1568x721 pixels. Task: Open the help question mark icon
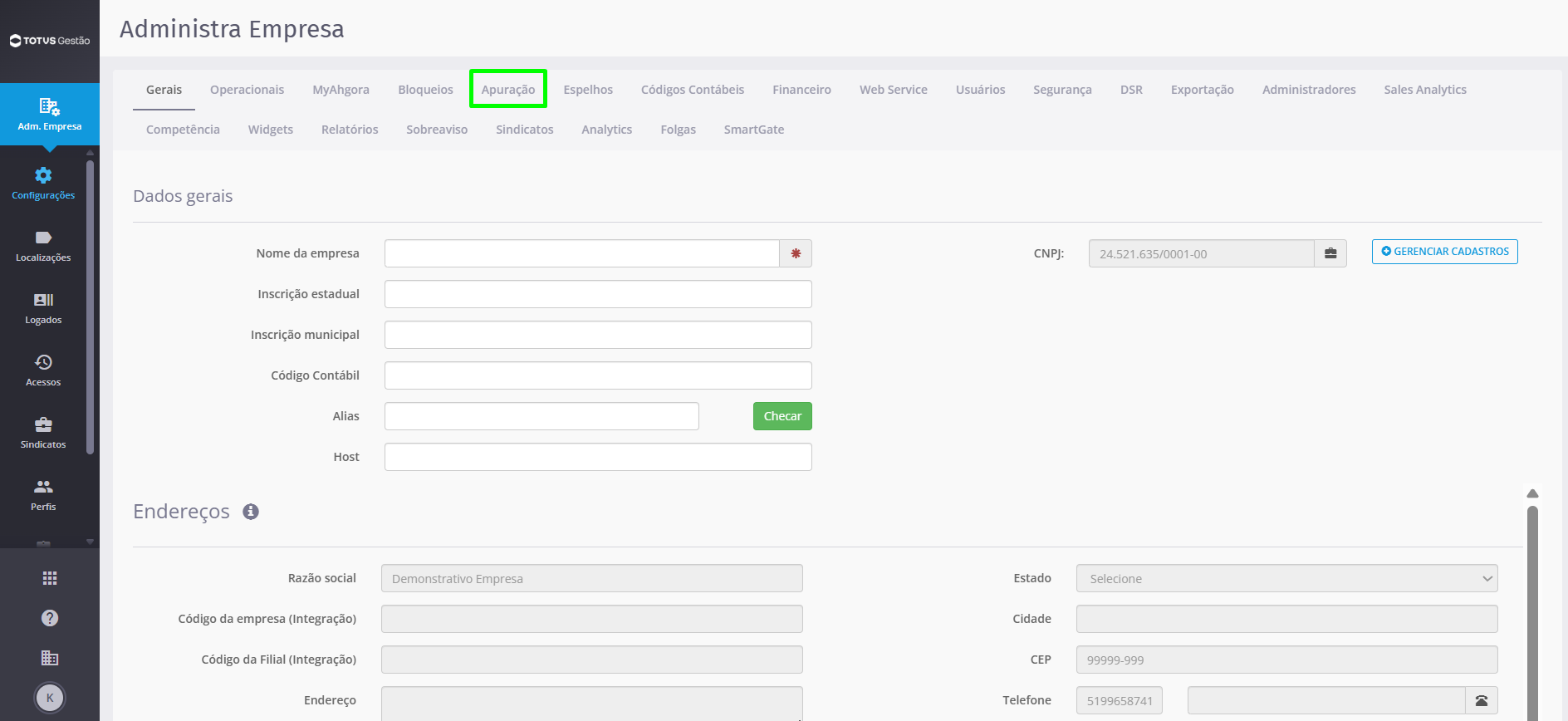coord(50,618)
